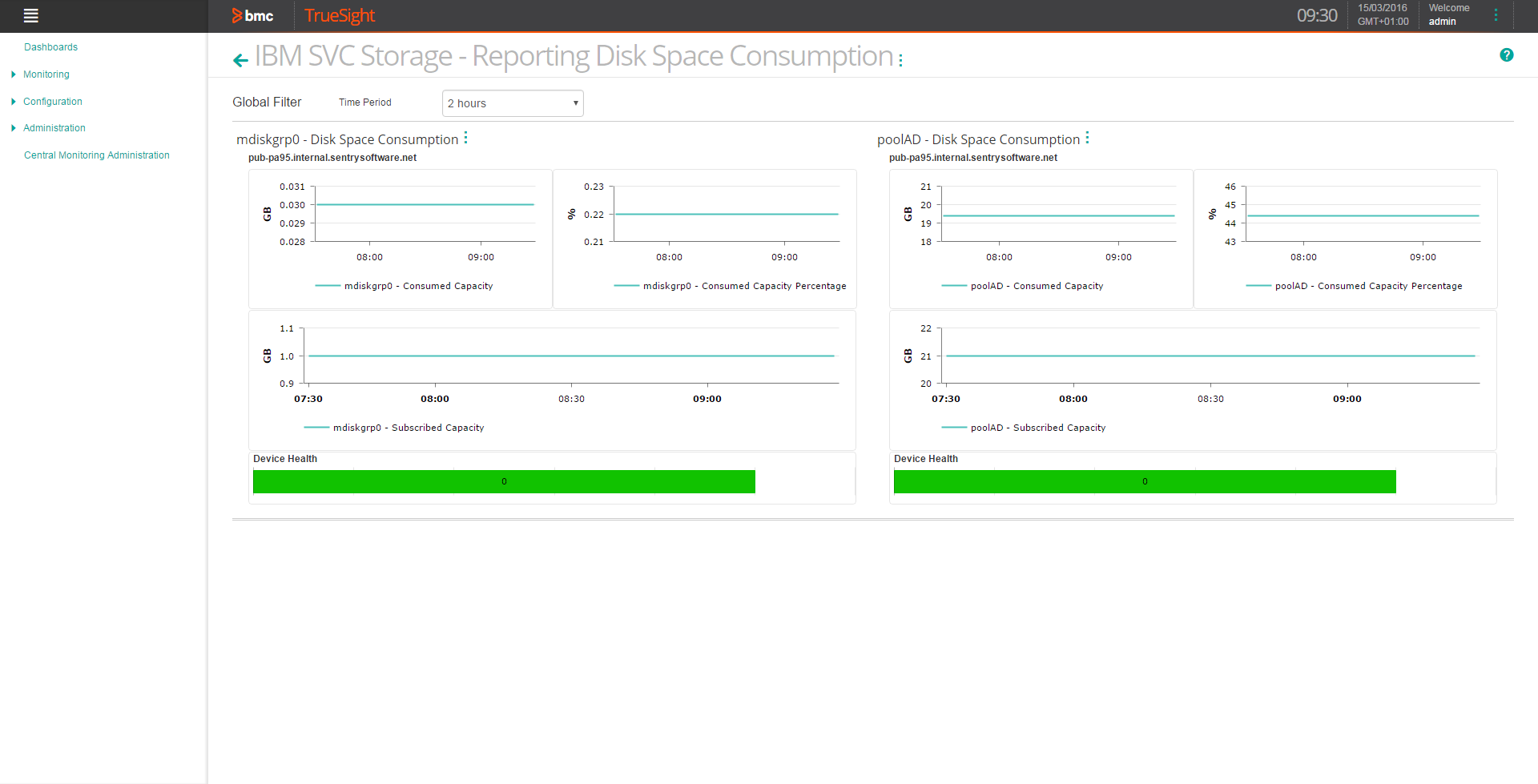Screen dimensions: 1538x784
Task: Select Administration in the sidebar
Action: [x=54, y=128]
